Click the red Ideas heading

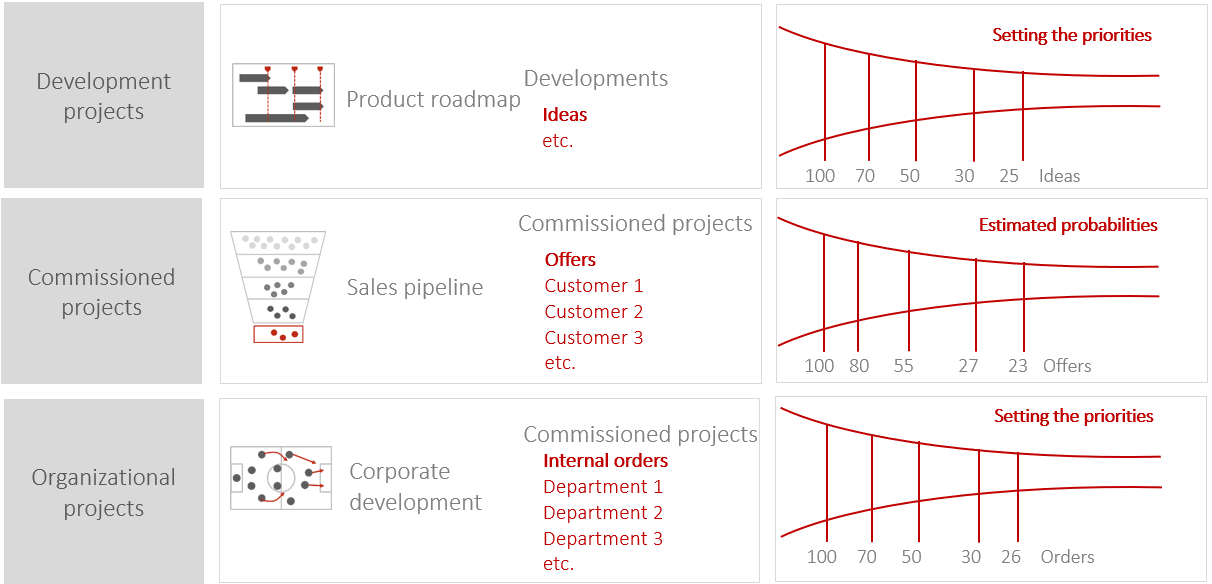(565, 115)
